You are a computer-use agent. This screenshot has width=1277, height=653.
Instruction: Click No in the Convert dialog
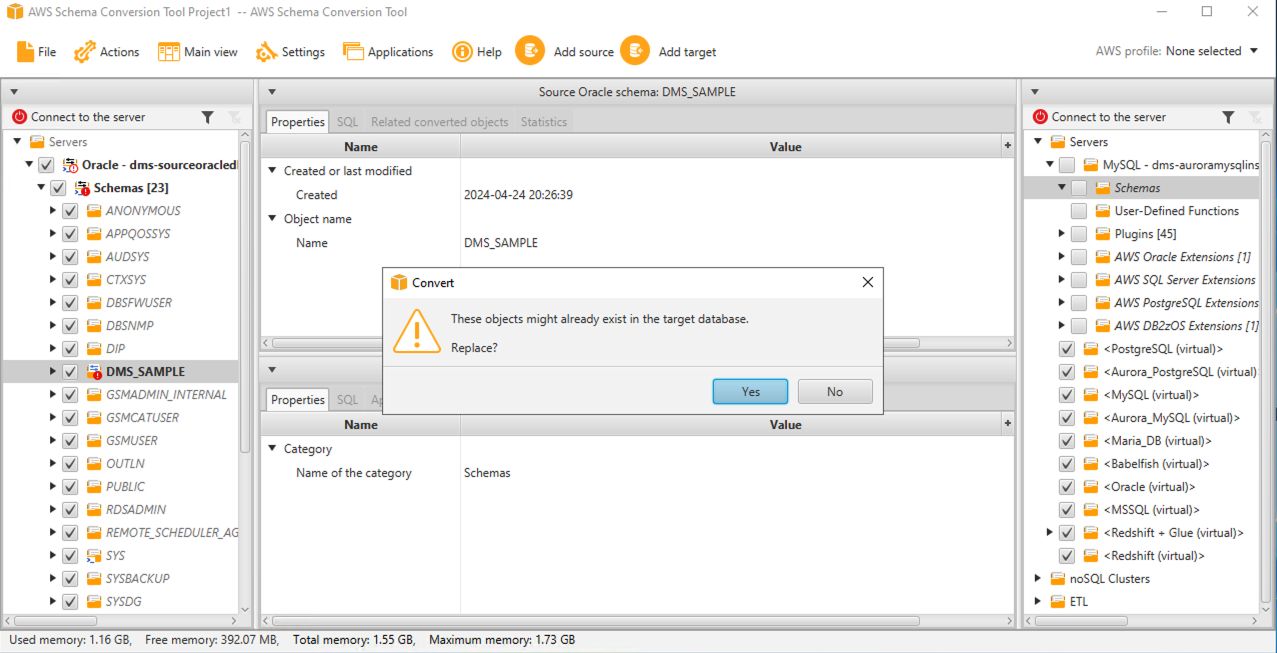(835, 392)
